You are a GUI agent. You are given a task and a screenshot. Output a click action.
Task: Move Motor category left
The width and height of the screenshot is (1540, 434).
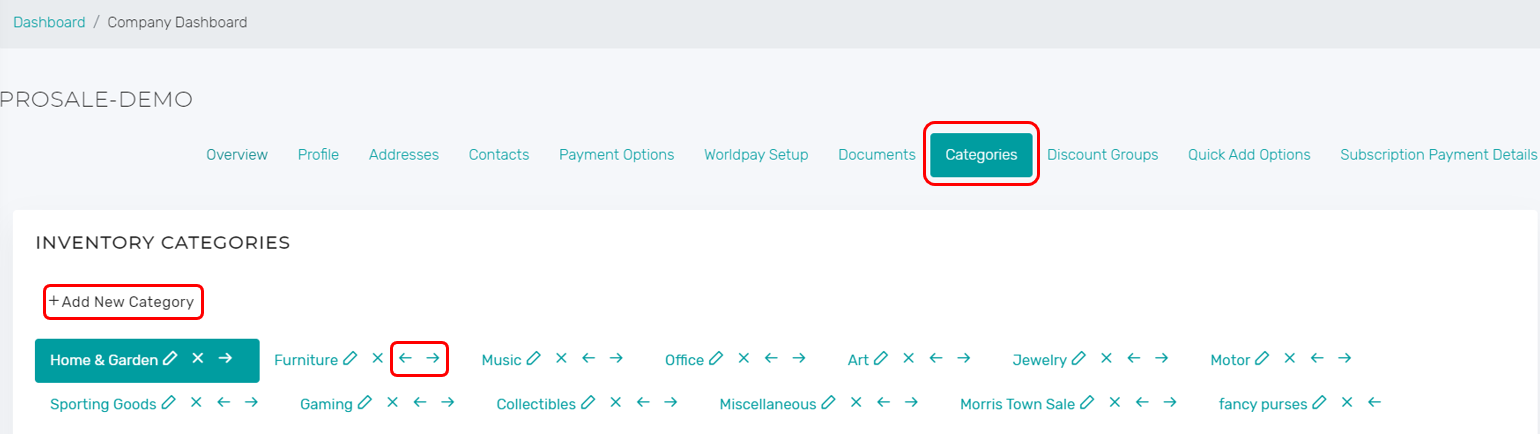[x=1318, y=358]
